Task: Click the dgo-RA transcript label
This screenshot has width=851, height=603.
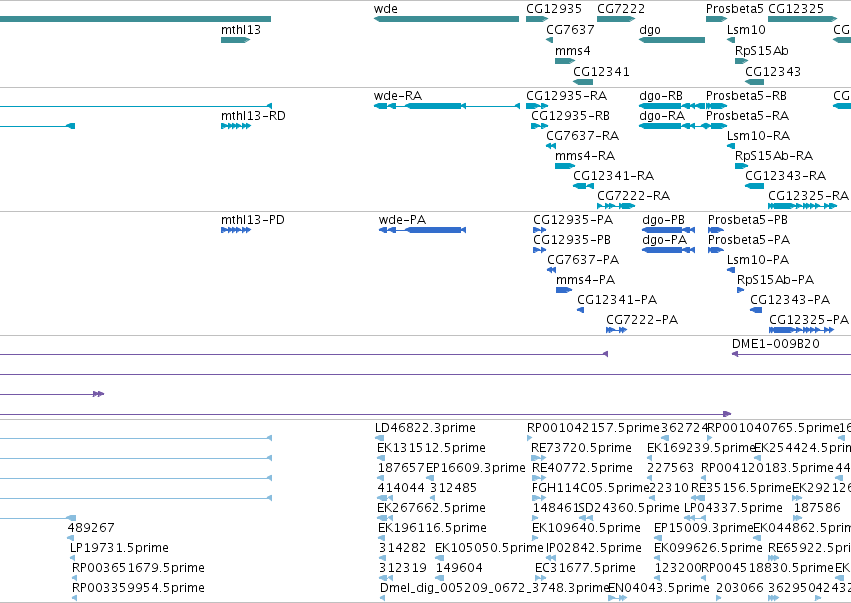Action: [x=662, y=116]
